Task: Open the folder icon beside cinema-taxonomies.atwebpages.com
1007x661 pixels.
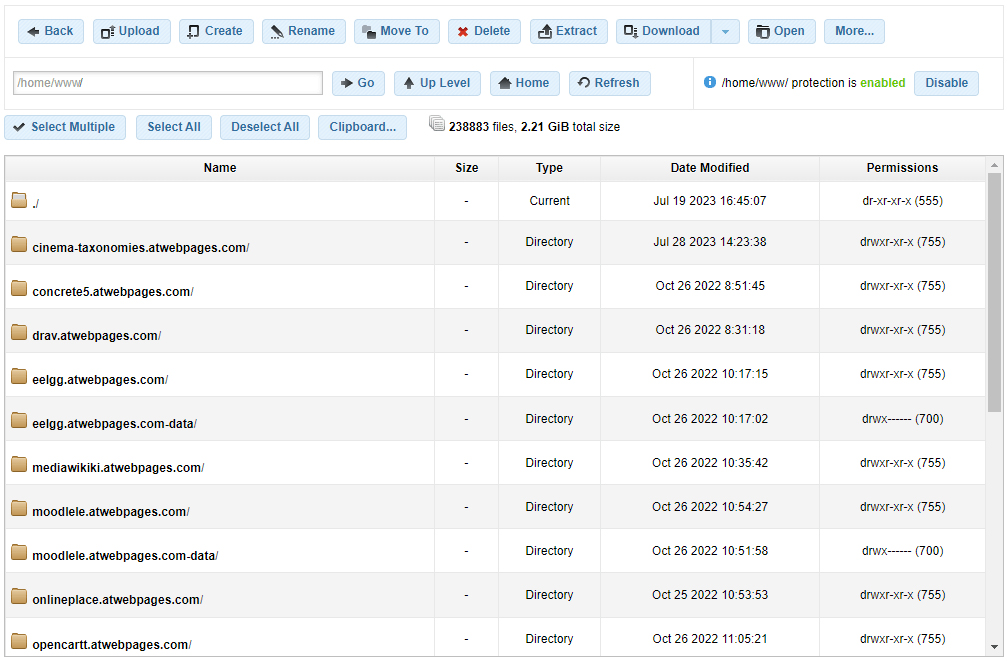Action: tap(18, 242)
